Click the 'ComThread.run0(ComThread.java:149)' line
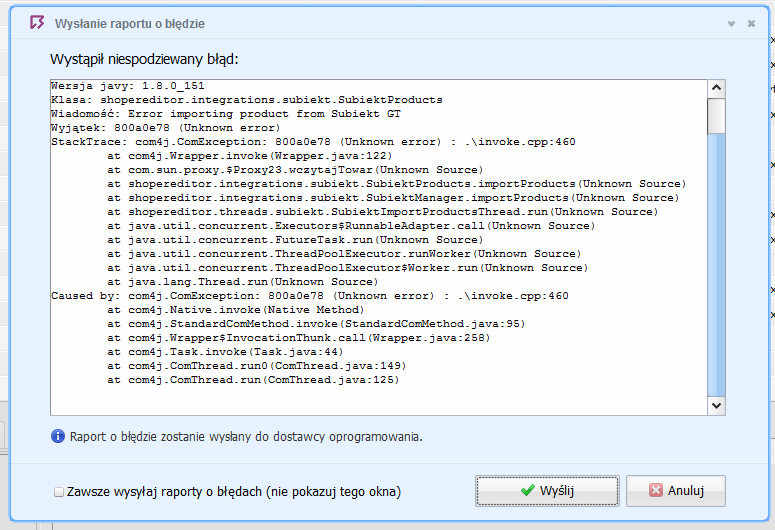 257,366
